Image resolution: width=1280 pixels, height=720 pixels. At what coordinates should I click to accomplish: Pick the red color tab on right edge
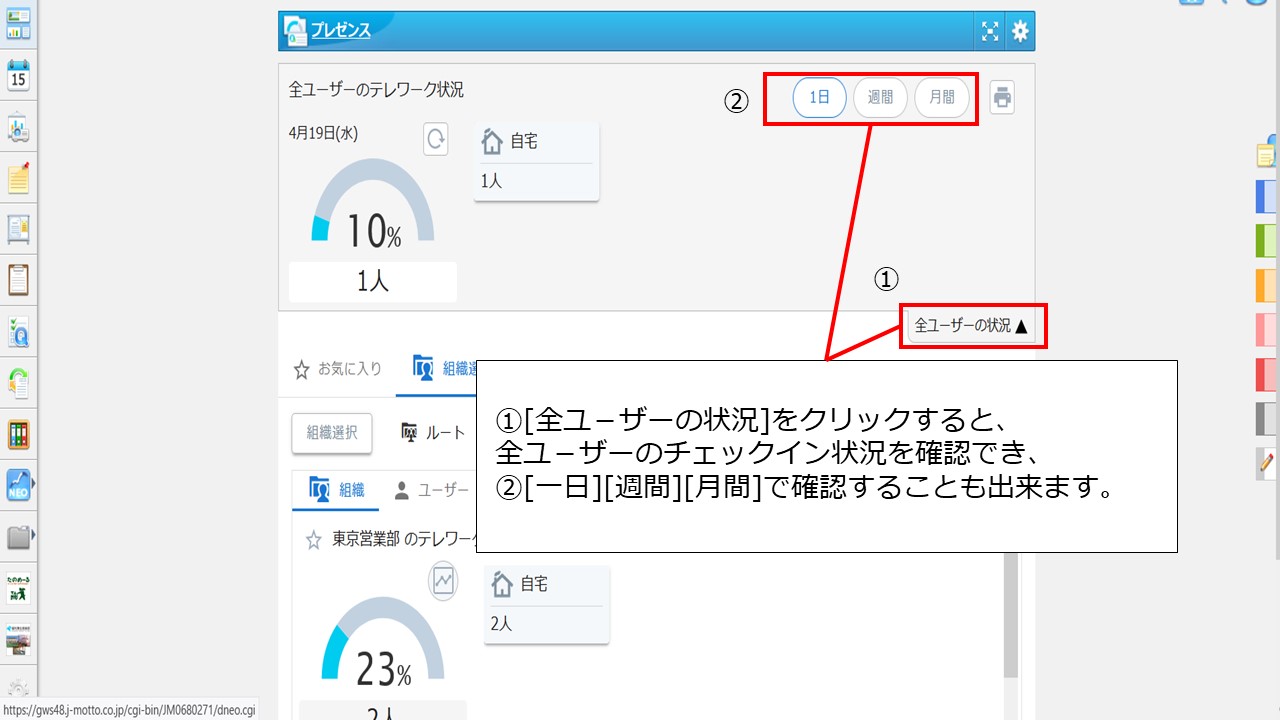[1267, 374]
